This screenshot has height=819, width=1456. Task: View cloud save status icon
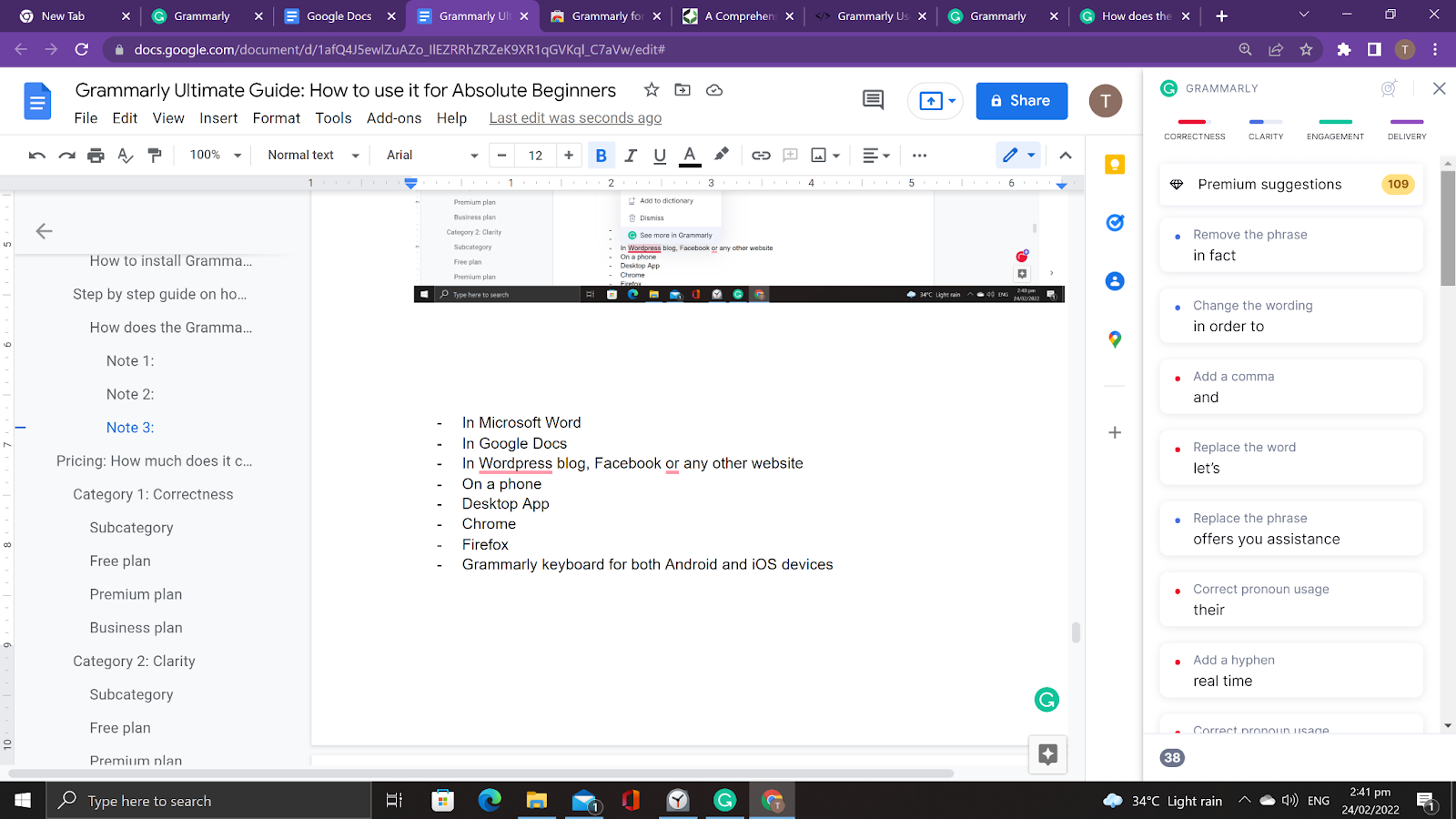pos(714,90)
